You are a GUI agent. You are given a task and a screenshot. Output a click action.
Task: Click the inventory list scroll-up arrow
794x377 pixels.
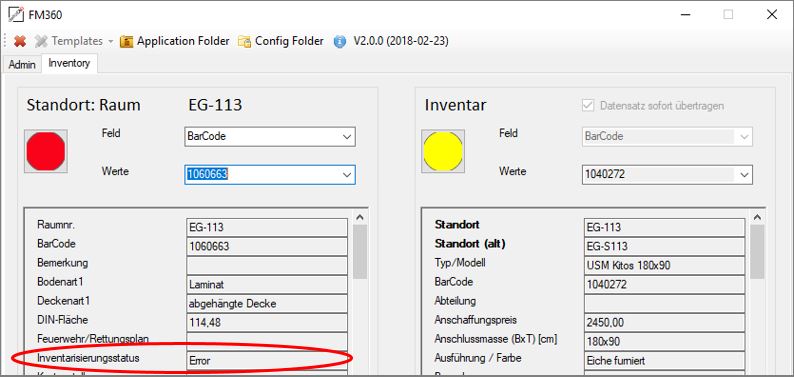(758, 217)
